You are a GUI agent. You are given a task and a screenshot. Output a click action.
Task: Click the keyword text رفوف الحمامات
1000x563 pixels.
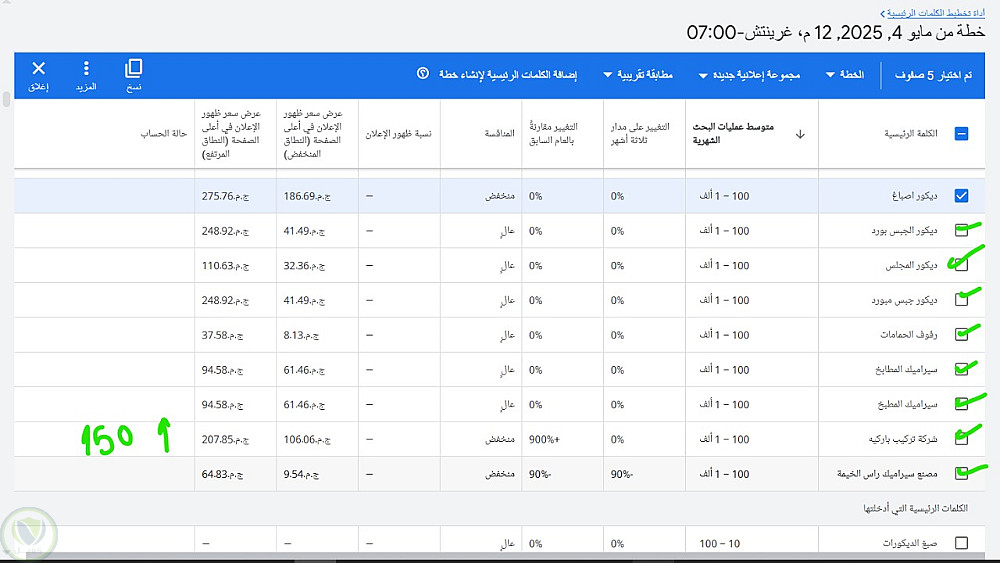(909, 335)
